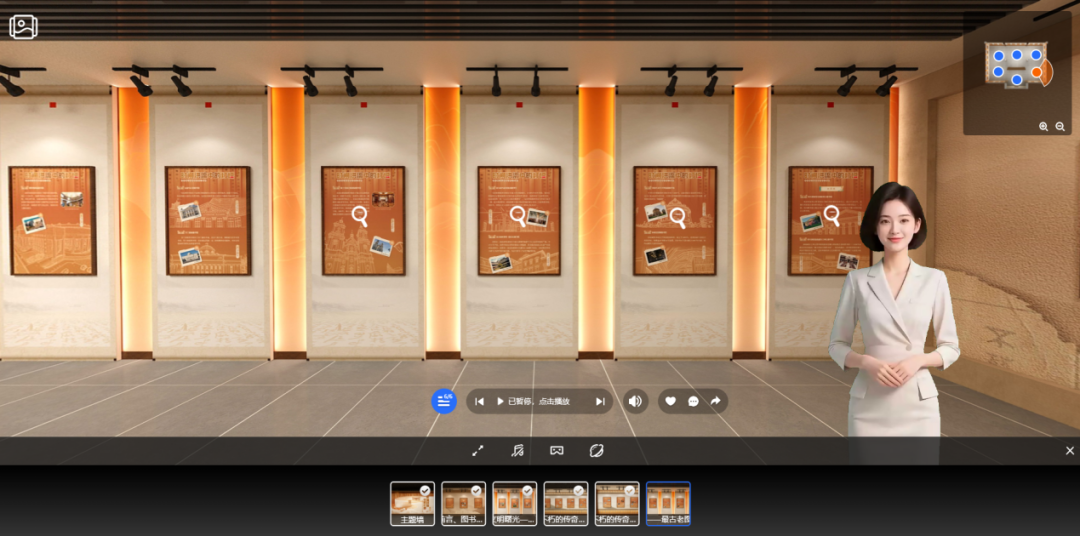Open the comments bubble icon
Screen dimensions: 1080x536
click(693, 401)
